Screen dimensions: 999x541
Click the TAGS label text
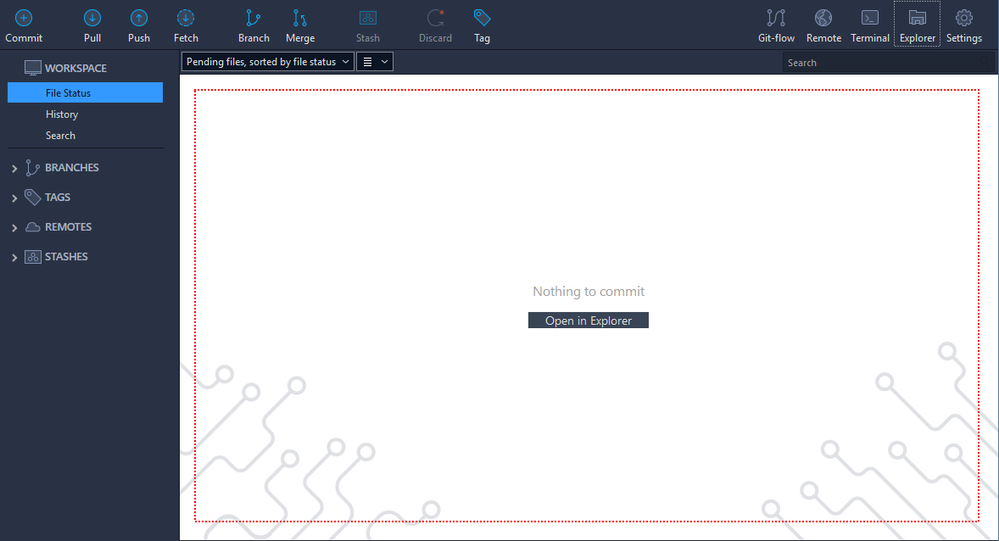(57, 198)
